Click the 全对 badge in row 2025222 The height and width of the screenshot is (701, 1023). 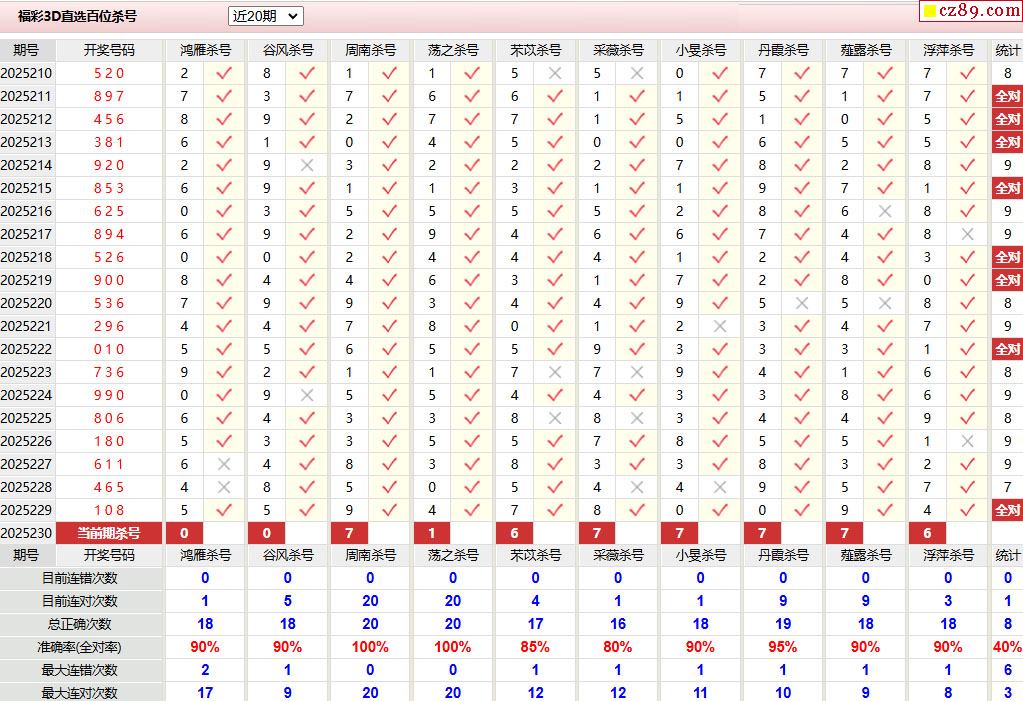tap(1007, 349)
